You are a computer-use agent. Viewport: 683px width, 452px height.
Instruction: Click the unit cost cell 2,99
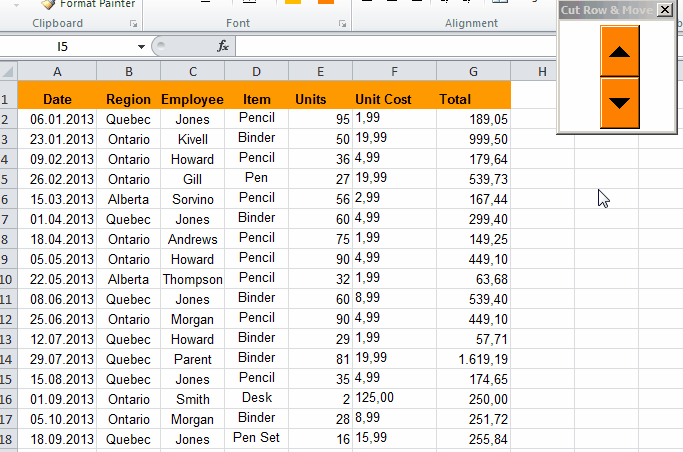point(394,199)
